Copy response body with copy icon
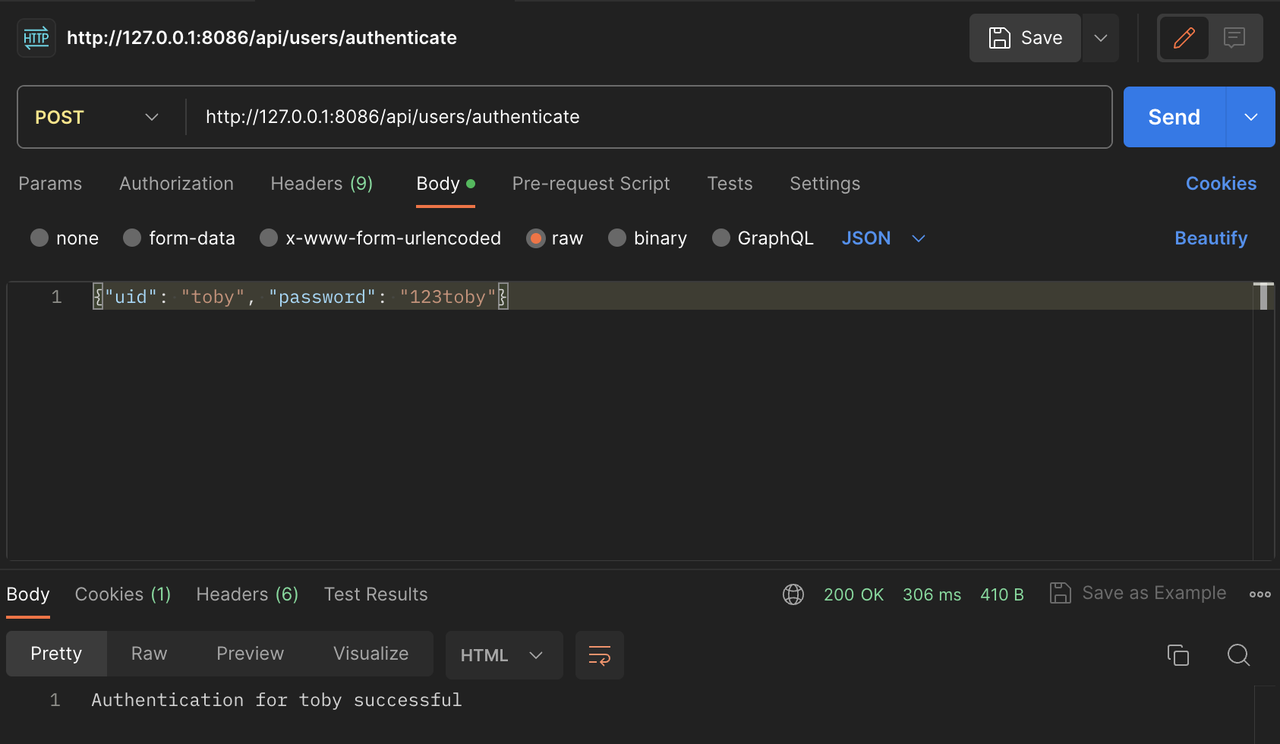Screen dimensions: 1280x744 click(1178, 655)
